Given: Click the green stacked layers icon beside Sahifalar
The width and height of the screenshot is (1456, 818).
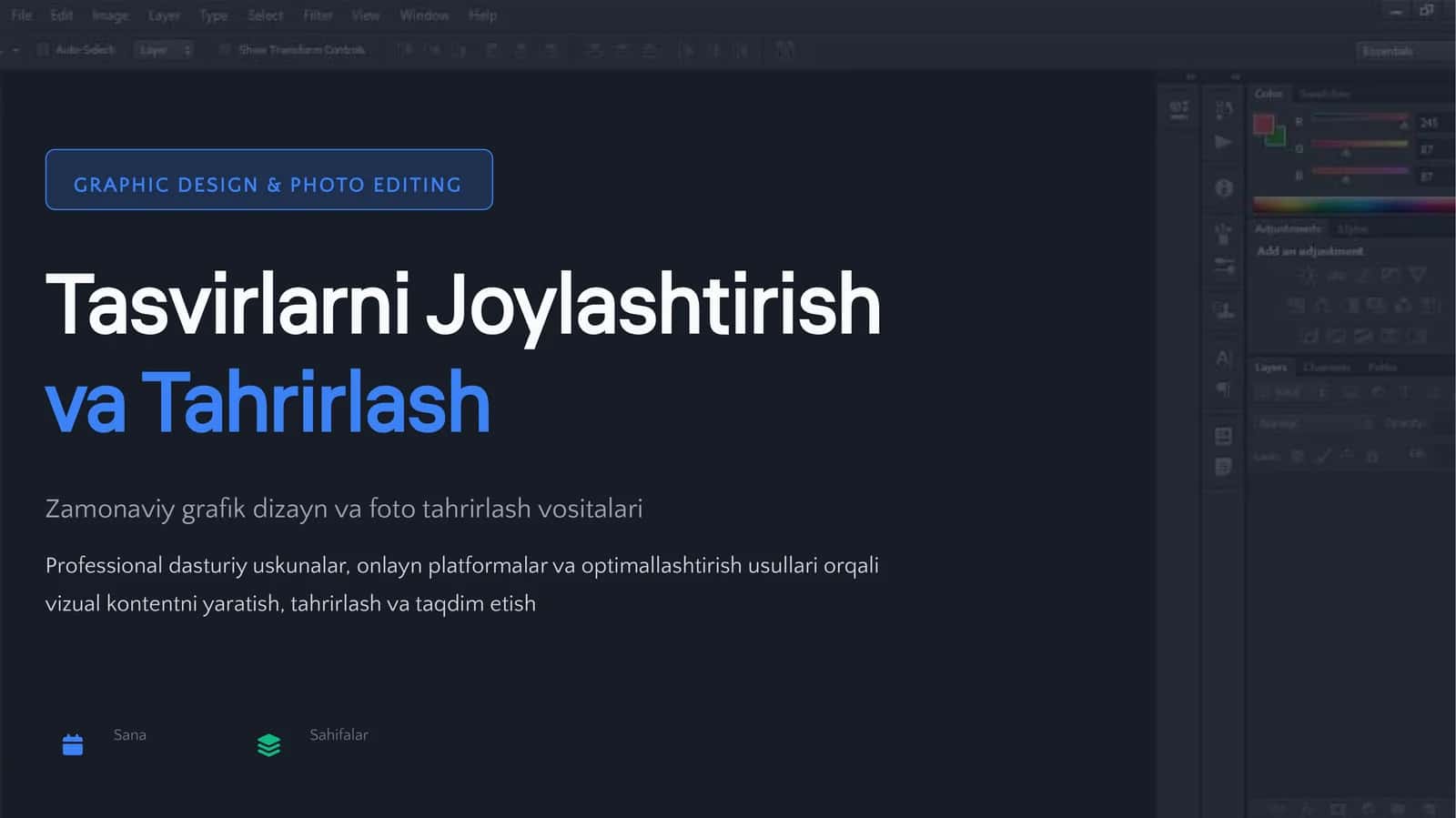Looking at the screenshot, I should pos(268,745).
